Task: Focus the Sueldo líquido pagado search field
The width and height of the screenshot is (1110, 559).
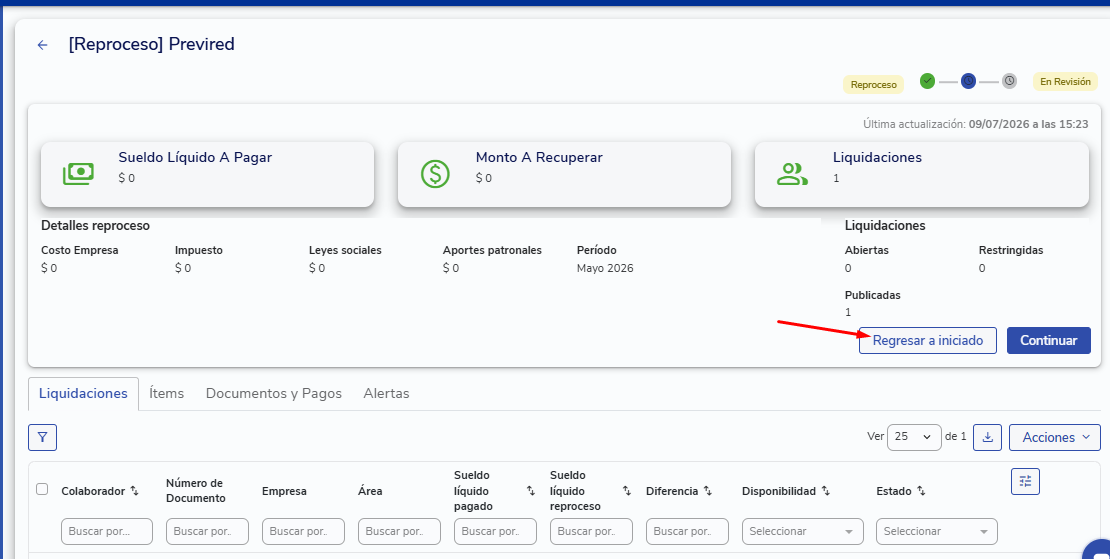Action: [x=496, y=531]
